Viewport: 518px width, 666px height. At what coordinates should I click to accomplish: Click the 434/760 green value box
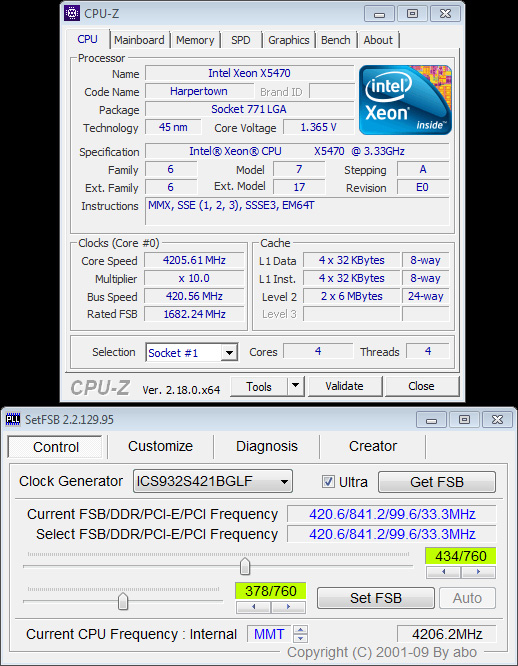461,556
